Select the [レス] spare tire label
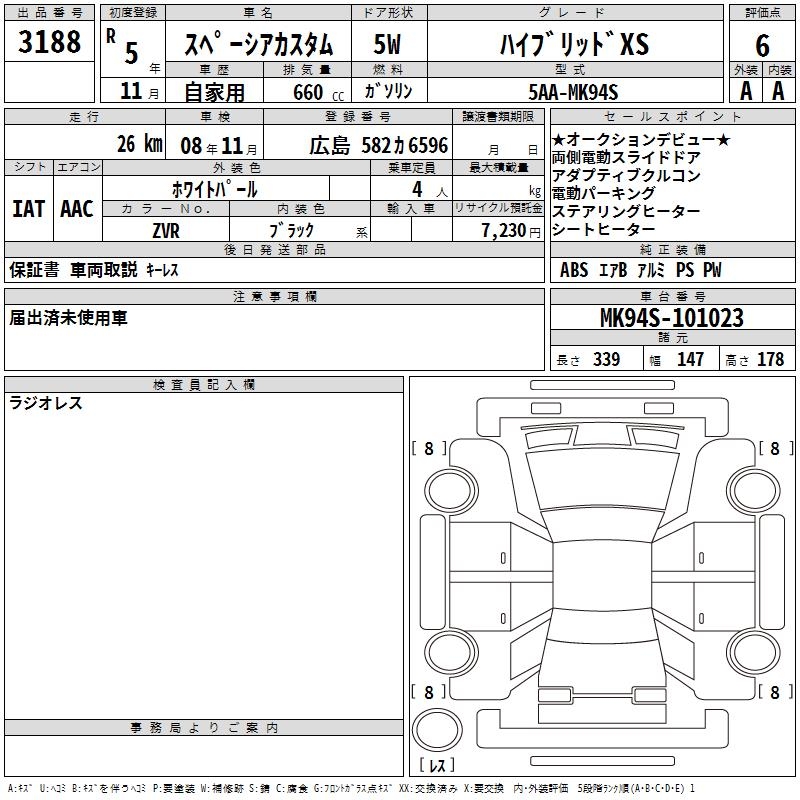Viewport: 800px width, 800px height. coord(437,764)
